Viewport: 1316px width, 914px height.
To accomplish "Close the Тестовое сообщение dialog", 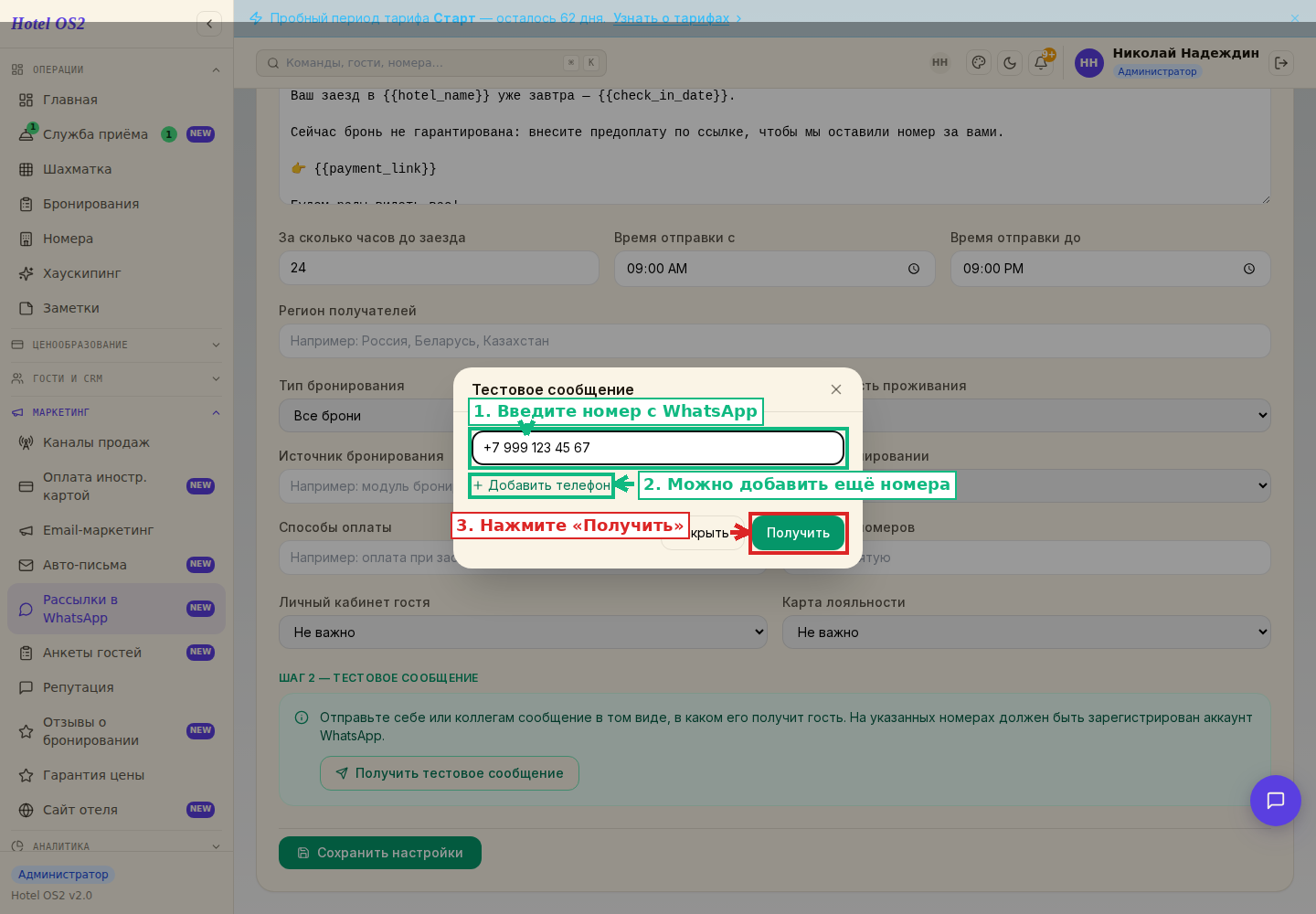I will 836,389.
